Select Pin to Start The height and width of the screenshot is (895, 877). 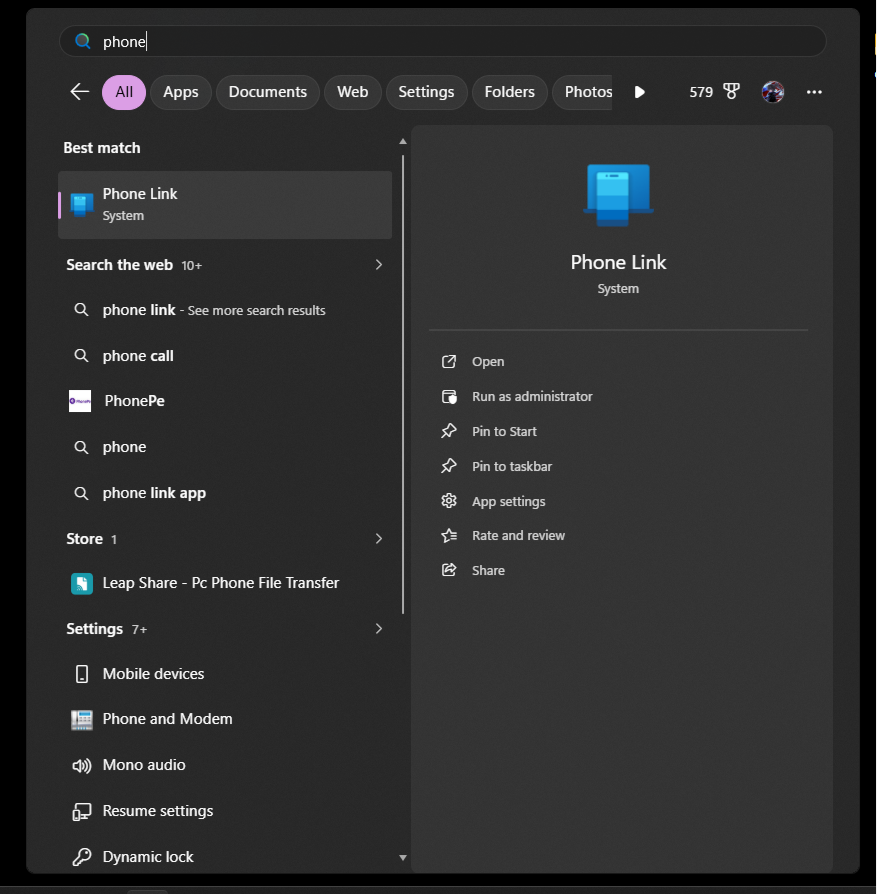click(x=504, y=432)
